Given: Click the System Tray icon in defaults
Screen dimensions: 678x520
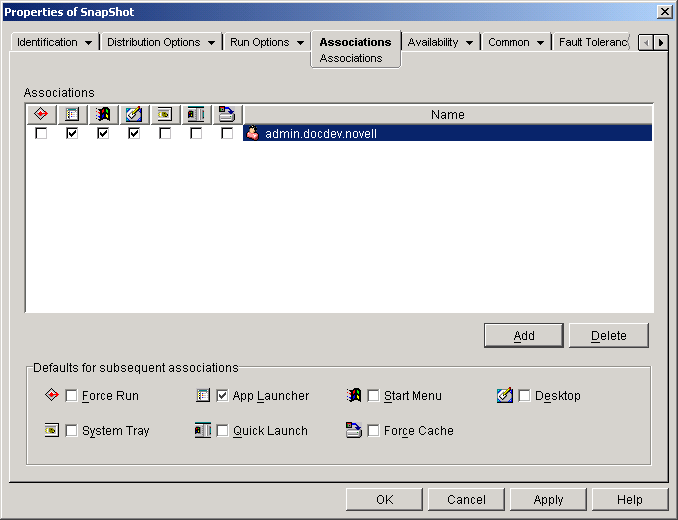Looking at the screenshot, I should [52, 430].
